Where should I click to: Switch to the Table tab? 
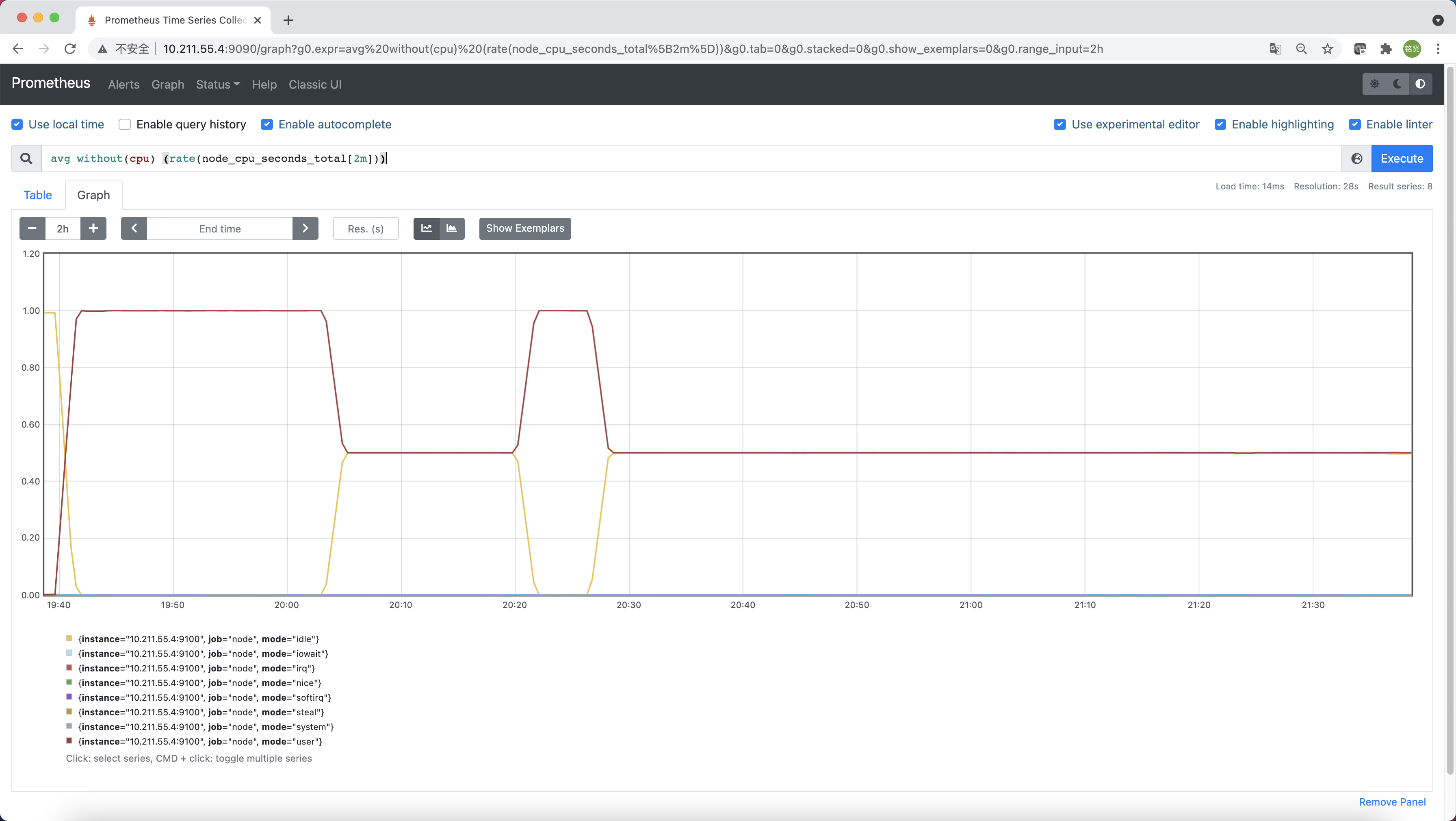38,195
